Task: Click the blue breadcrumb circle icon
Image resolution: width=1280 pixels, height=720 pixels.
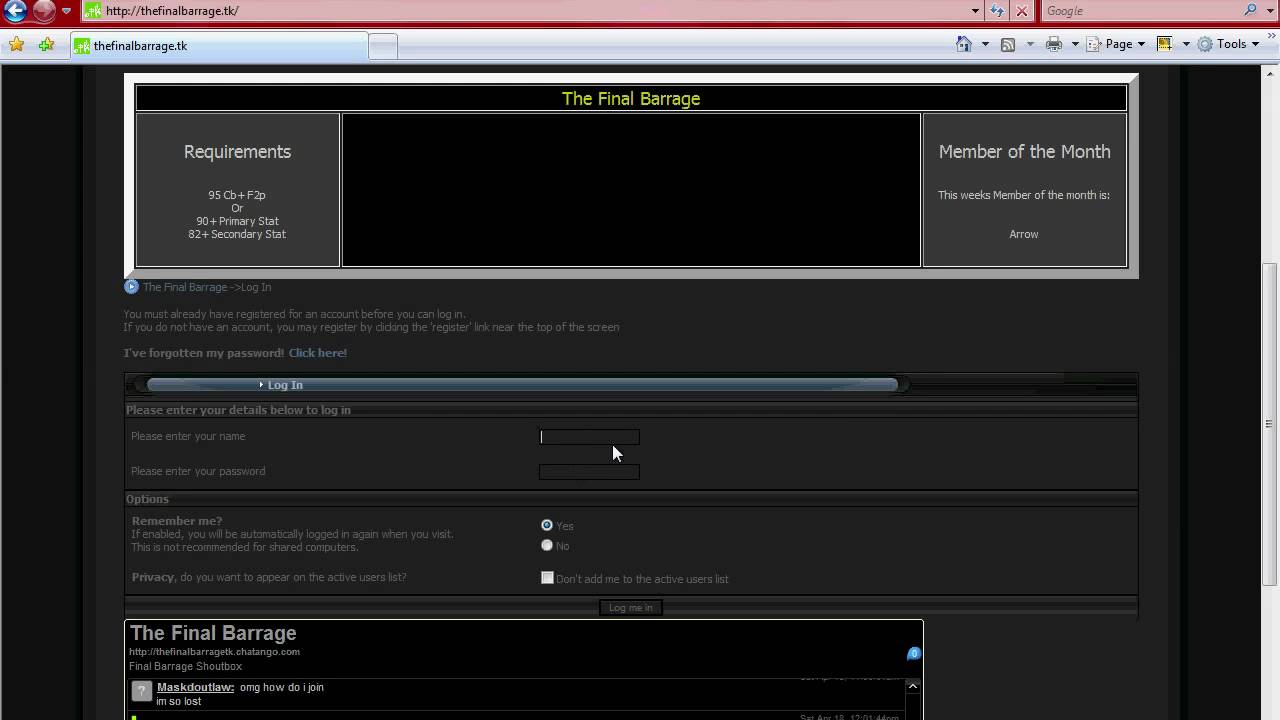Action: coord(131,287)
